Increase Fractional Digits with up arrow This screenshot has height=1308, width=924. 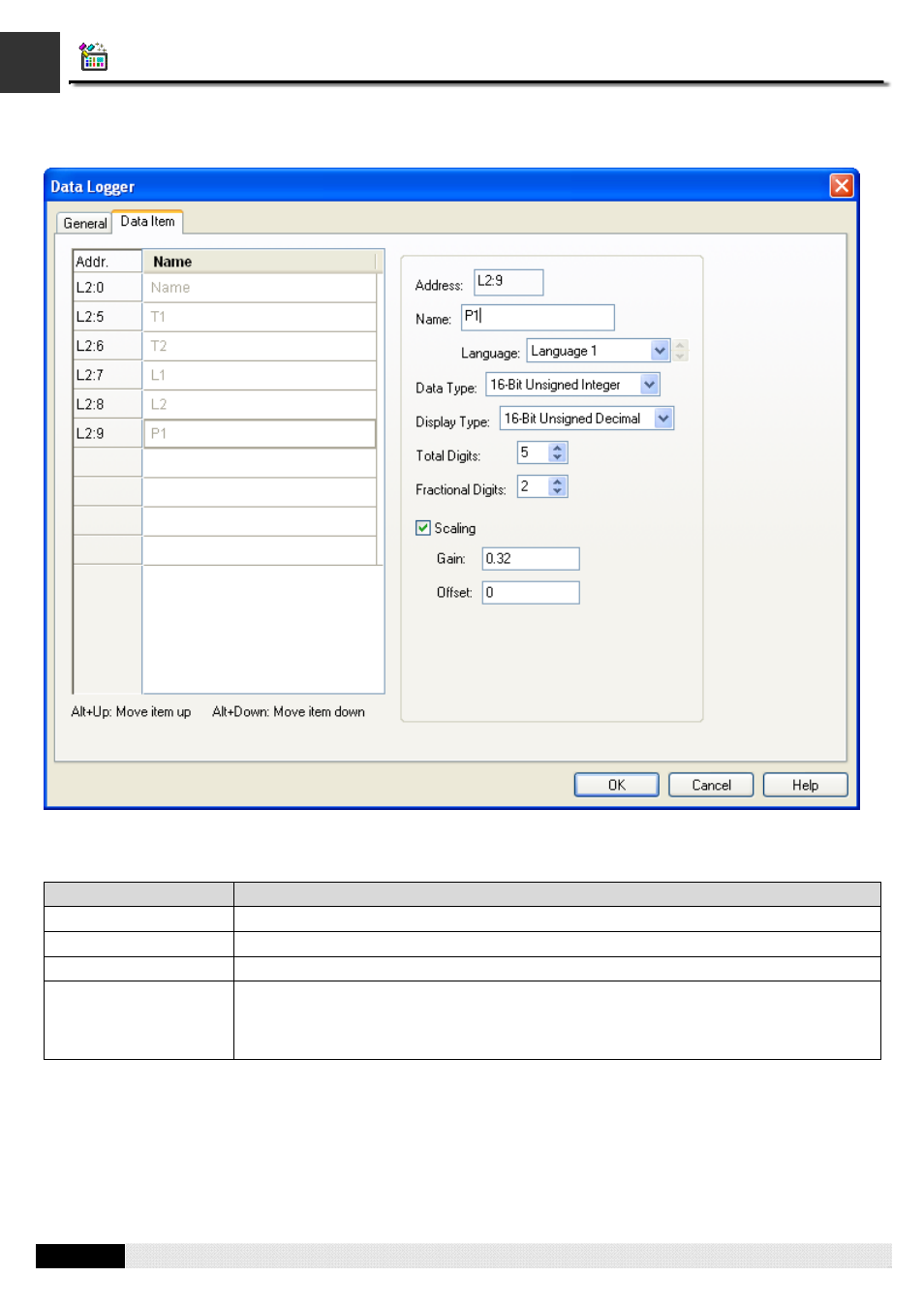pyautogui.click(x=557, y=482)
